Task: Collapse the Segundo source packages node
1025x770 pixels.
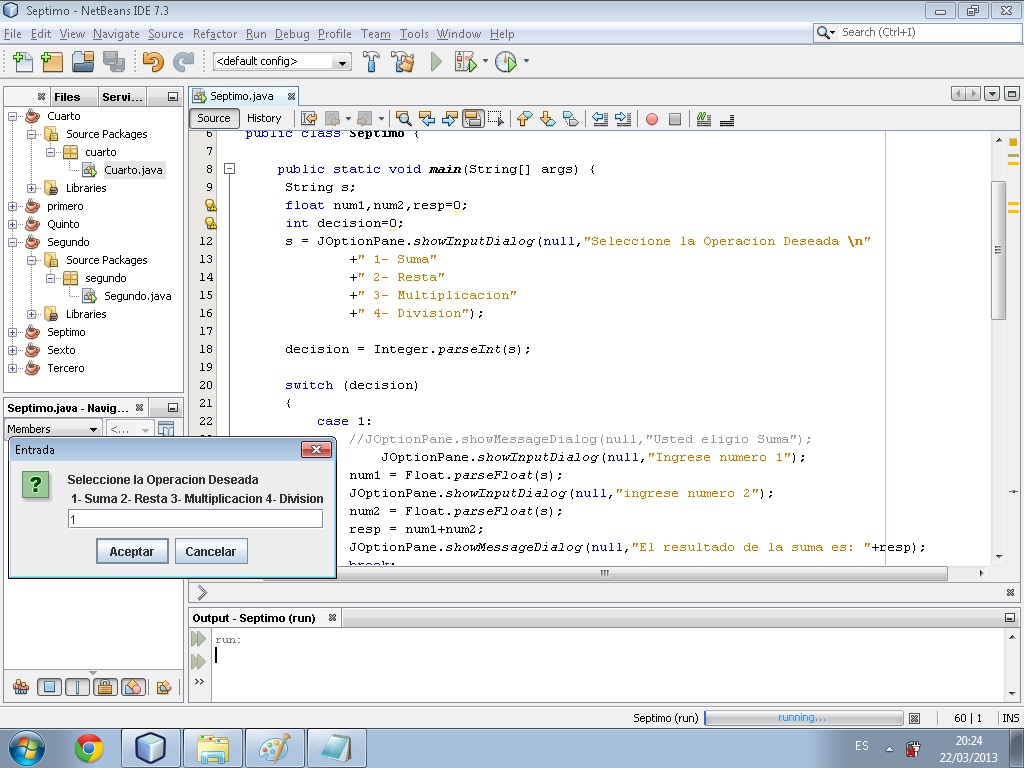Action: click(x=30, y=259)
